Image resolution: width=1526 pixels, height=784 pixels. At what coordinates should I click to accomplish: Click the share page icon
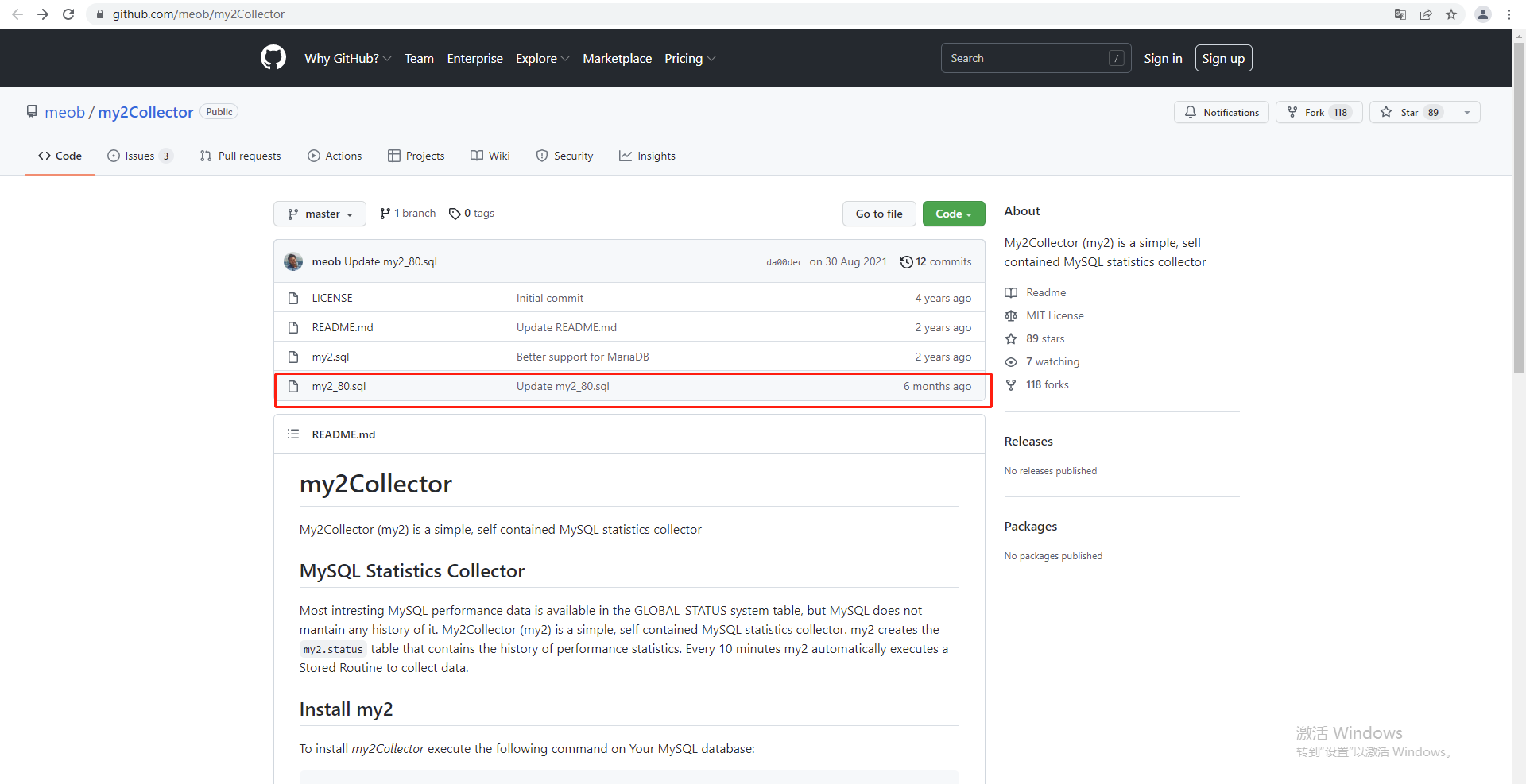tap(1426, 14)
